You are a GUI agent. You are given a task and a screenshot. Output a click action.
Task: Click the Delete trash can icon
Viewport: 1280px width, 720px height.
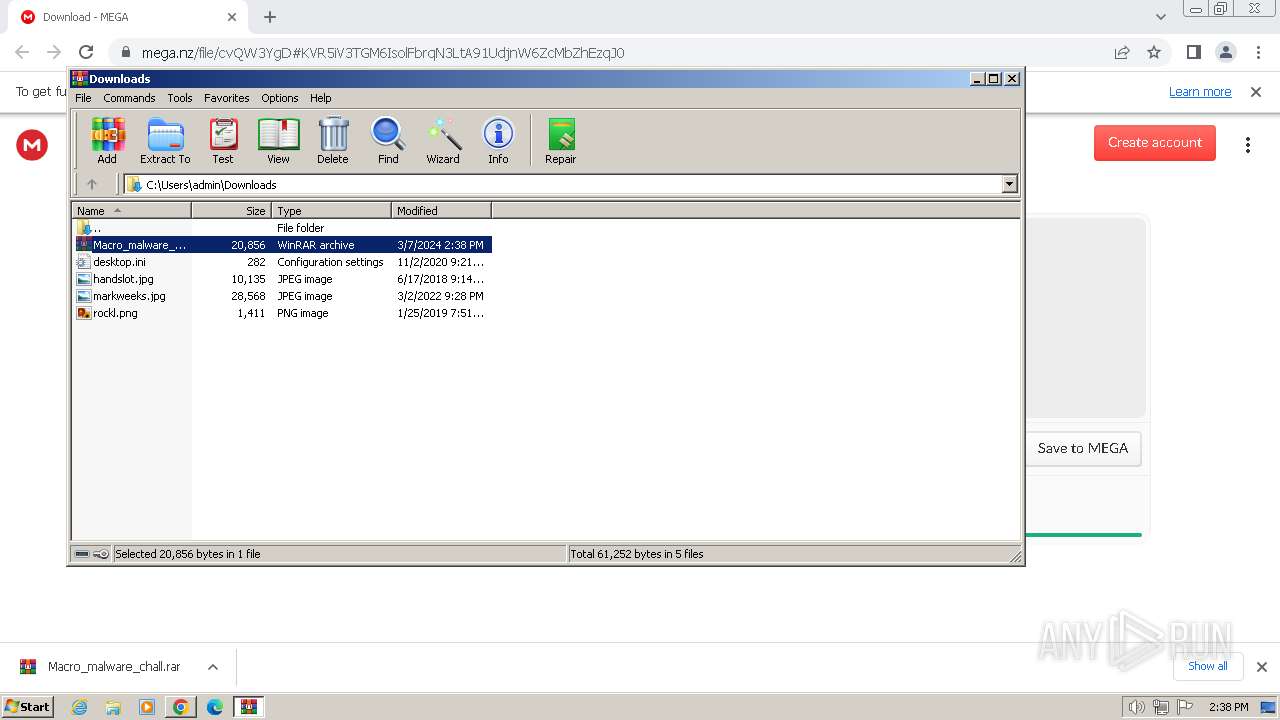click(333, 140)
